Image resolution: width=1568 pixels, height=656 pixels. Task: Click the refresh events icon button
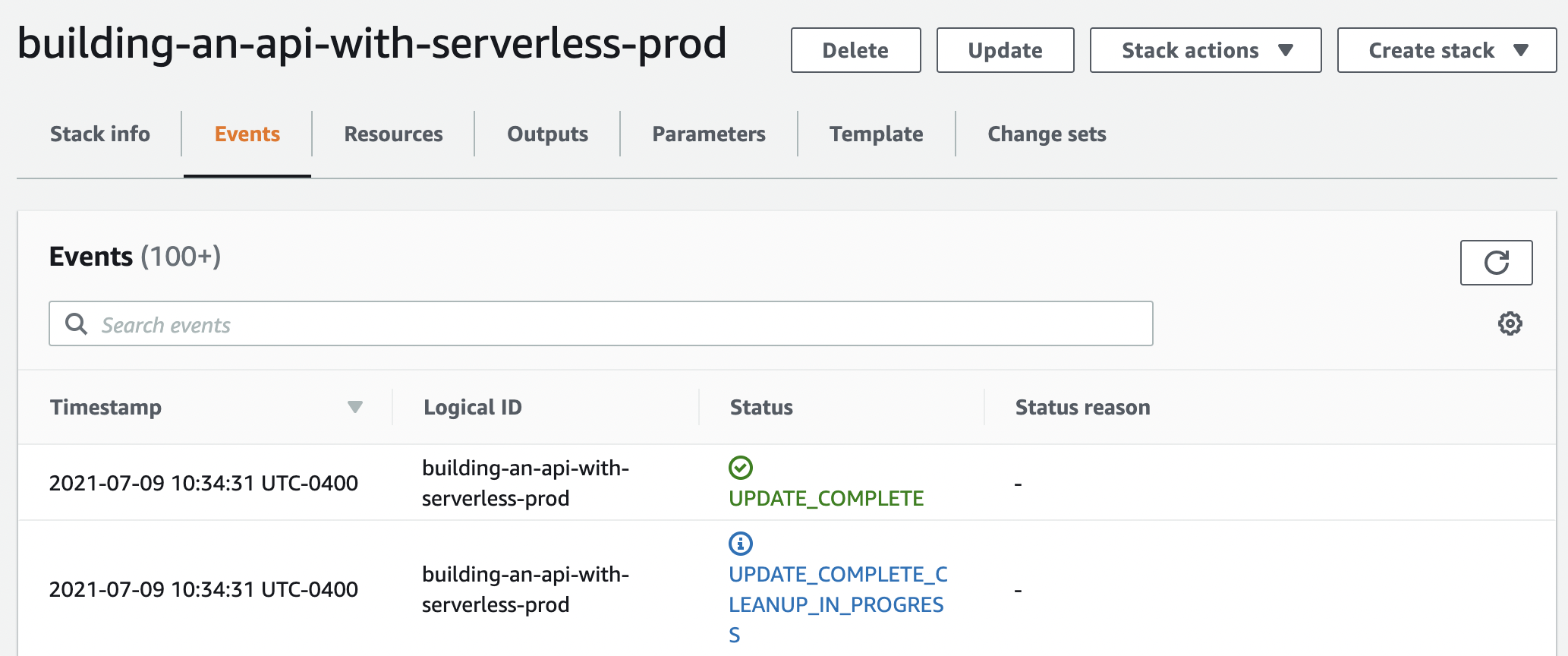(1496, 263)
